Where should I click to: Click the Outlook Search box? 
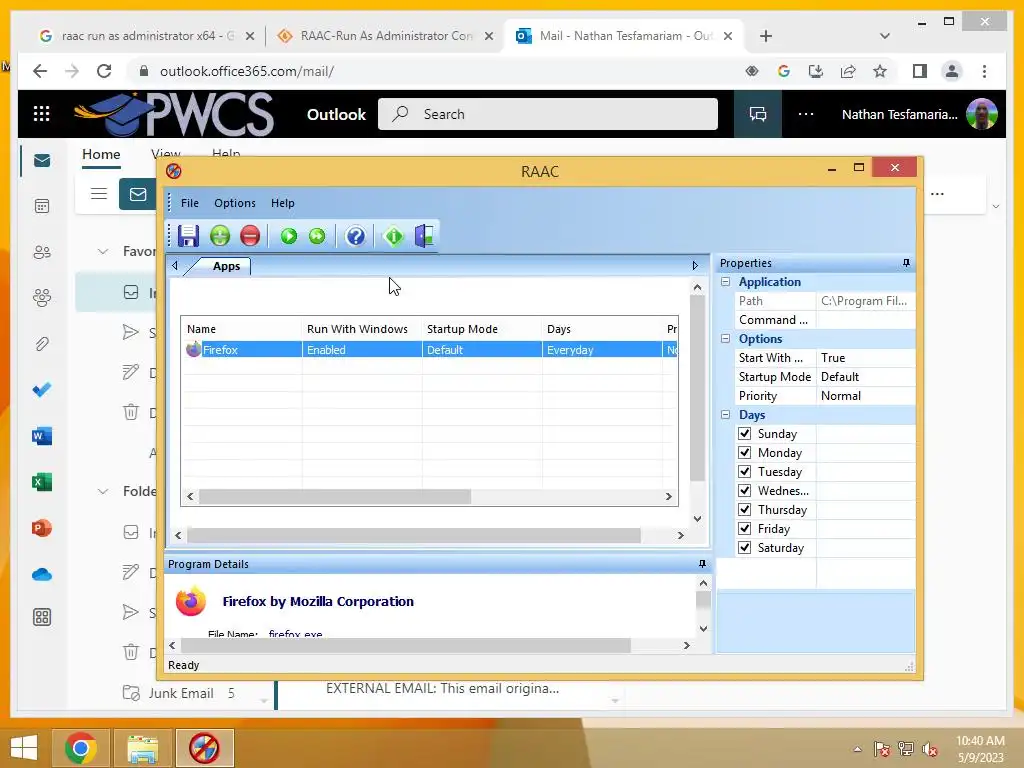547,114
